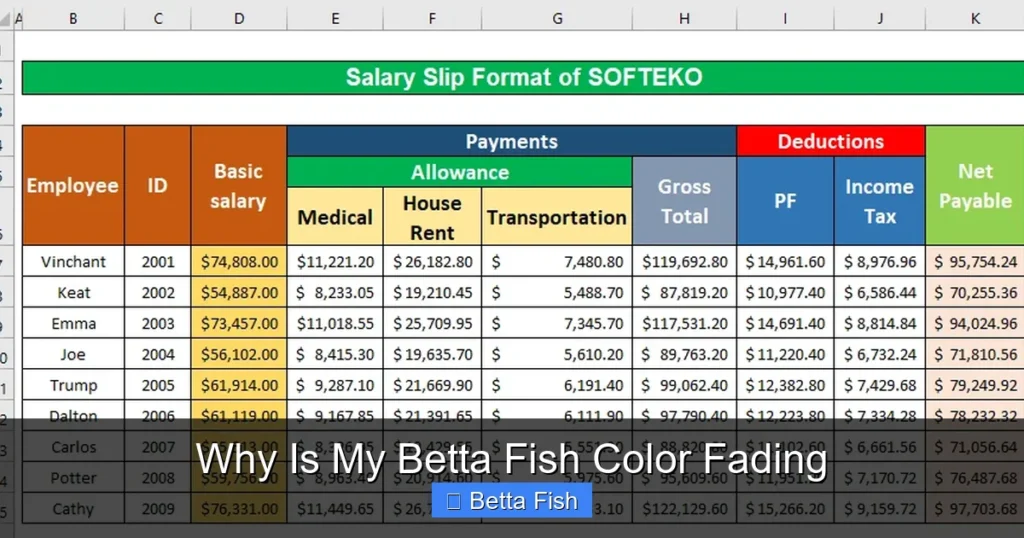Select house rent cell $26,182.80
Screen dimensions: 1024x538
[432, 261]
